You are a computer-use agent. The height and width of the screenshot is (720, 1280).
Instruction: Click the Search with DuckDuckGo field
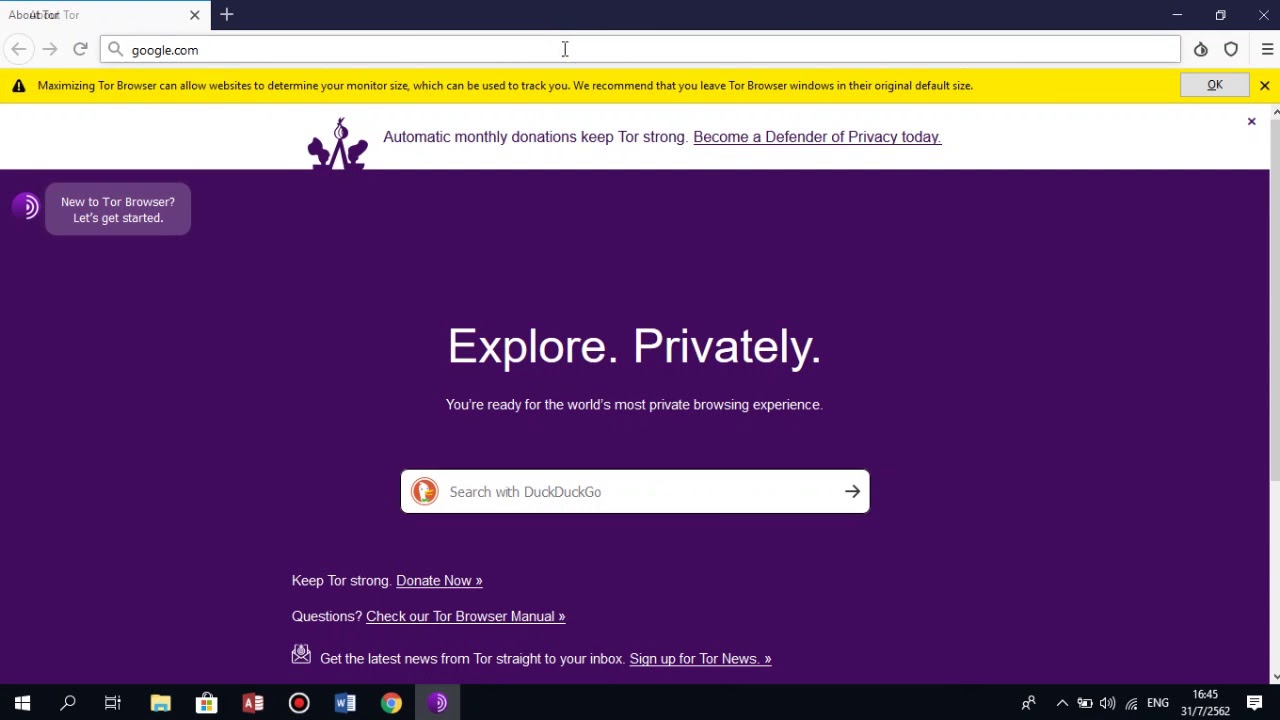635,491
